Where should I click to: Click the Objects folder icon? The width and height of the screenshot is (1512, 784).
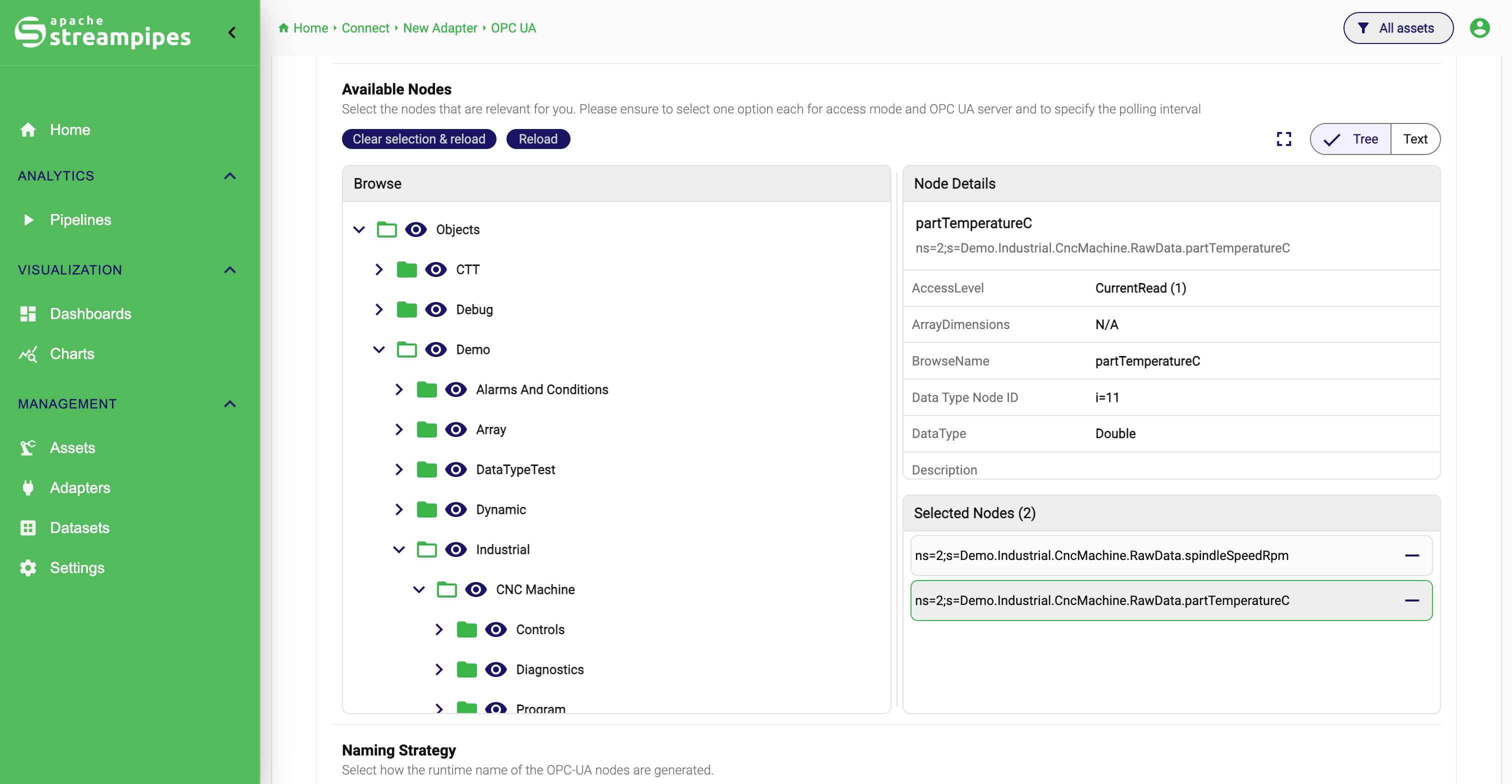coord(386,229)
